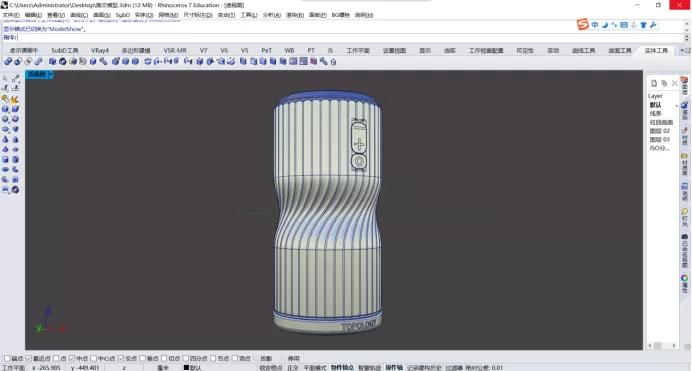Select the pointer tool in left toolbox
Viewport: 692px width, 371px height.
pyautogui.click(x=5, y=79)
